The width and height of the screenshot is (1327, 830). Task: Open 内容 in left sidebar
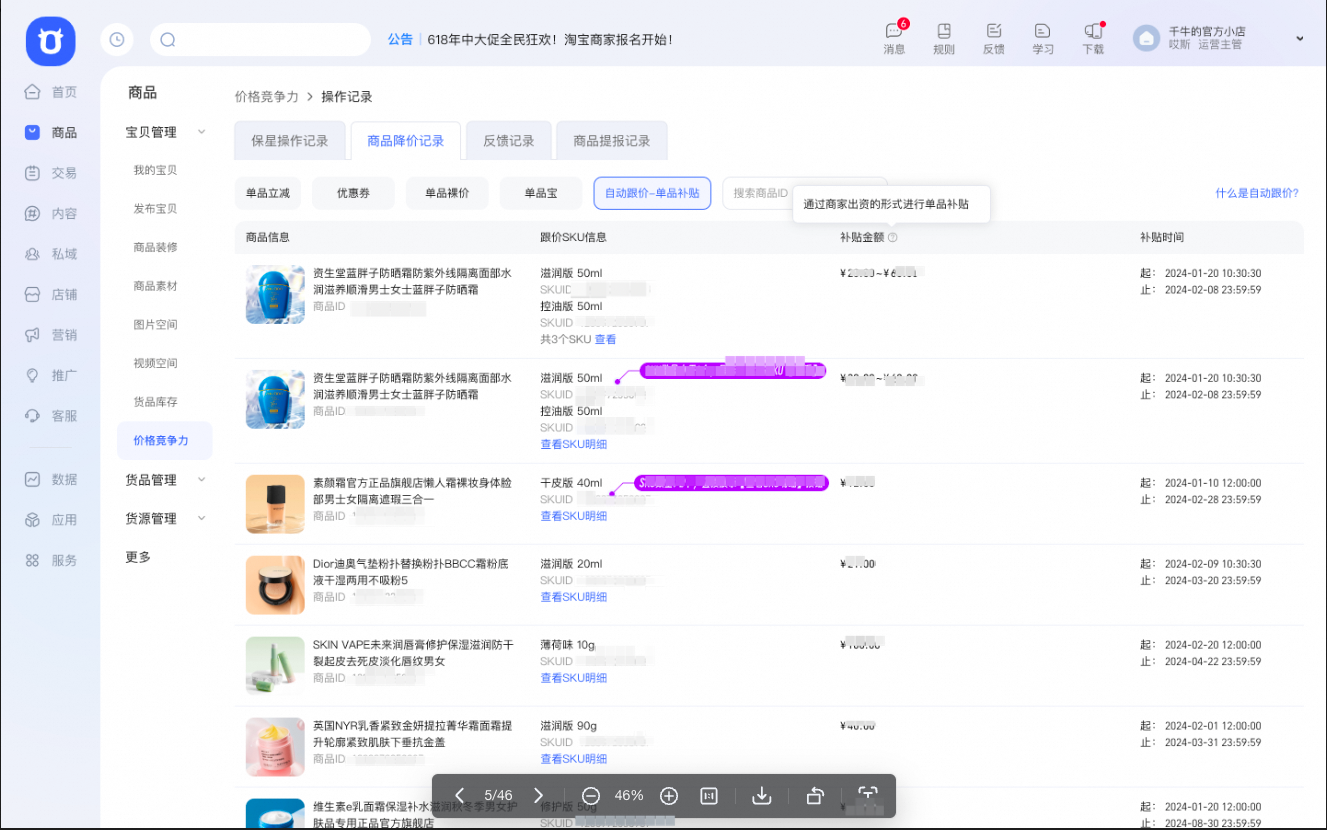click(x=50, y=213)
